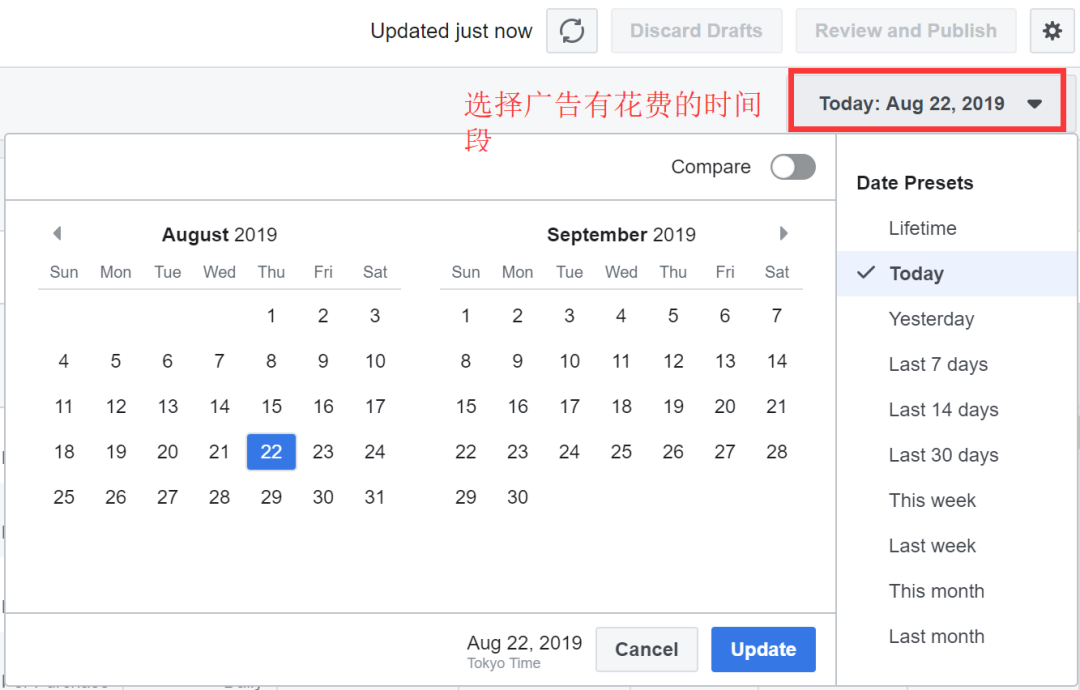Open the settings gear icon
This screenshot has height=690, width=1080.
pyautogui.click(x=1052, y=31)
